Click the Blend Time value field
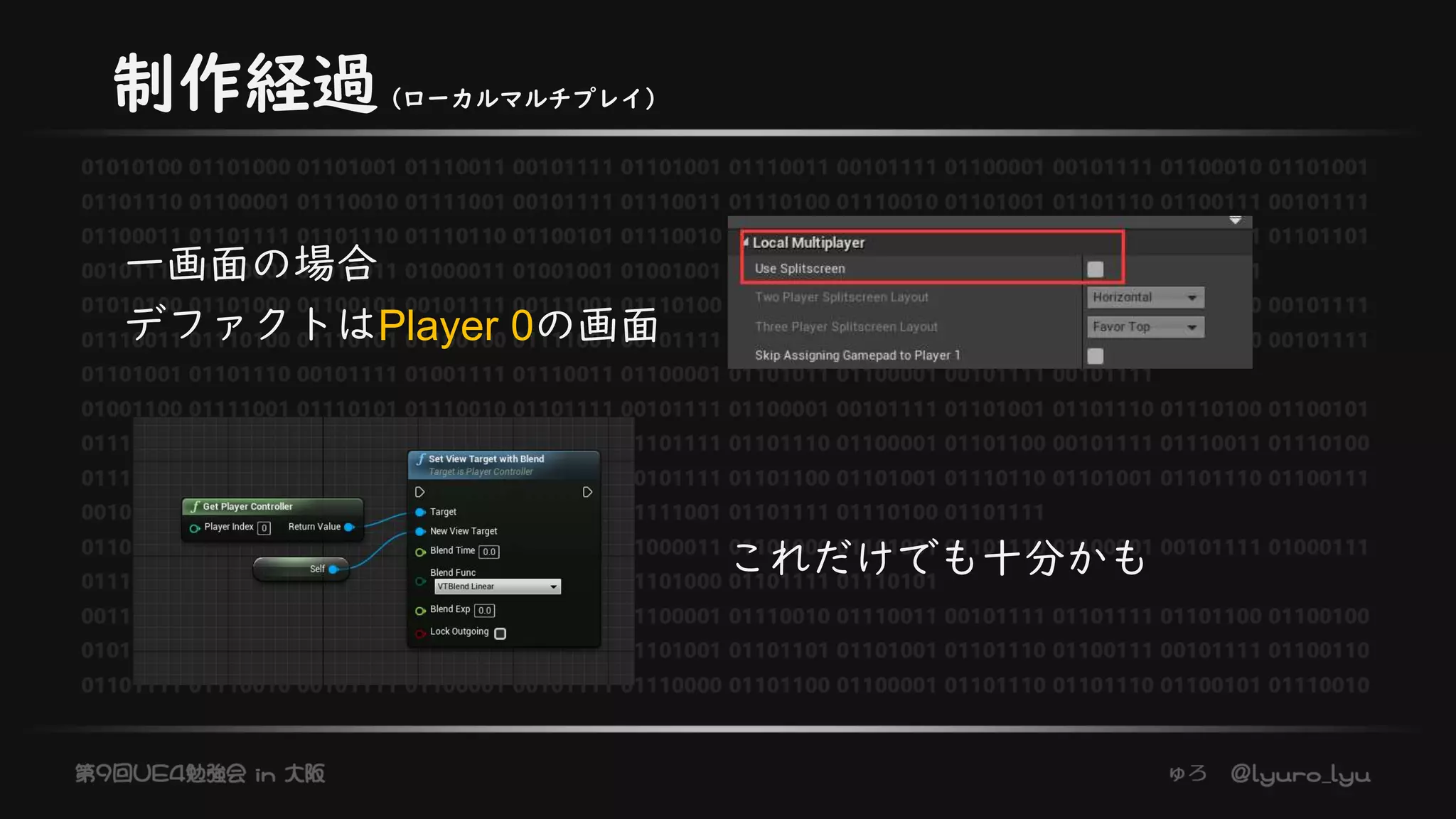The height and width of the screenshot is (819, 1456). click(489, 552)
